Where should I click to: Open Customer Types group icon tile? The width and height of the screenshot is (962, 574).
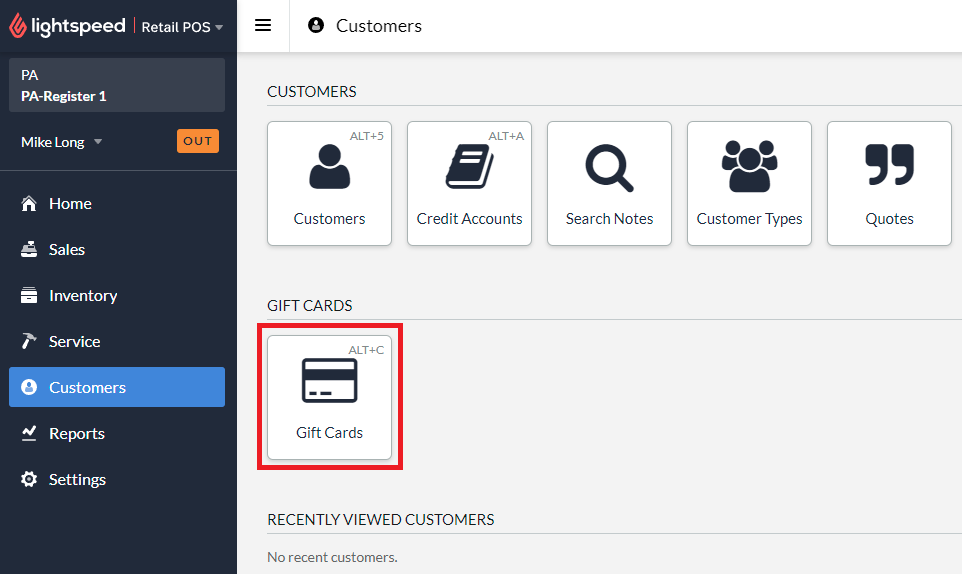click(749, 183)
